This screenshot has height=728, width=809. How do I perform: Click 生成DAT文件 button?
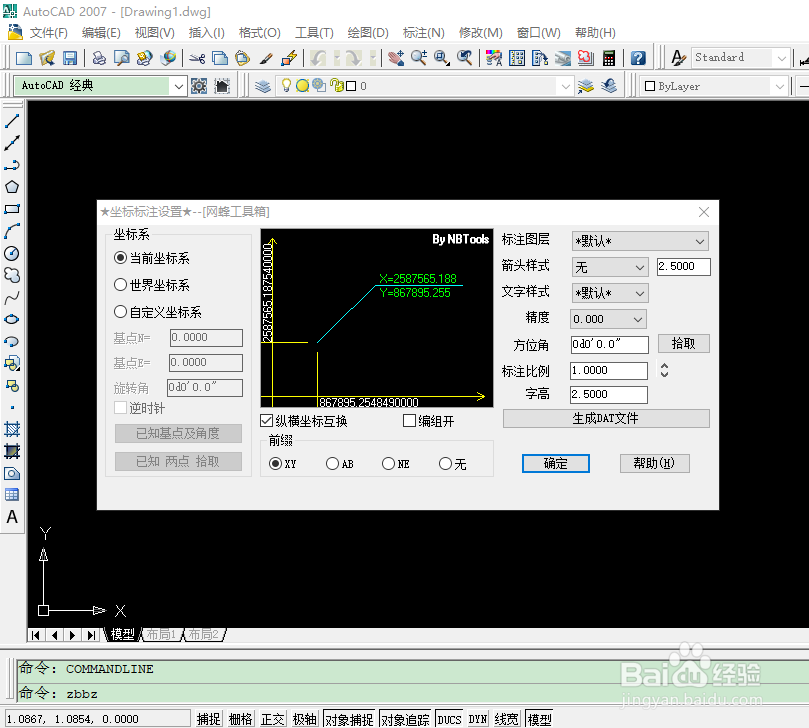pyautogui.click(x=606, y=418)
